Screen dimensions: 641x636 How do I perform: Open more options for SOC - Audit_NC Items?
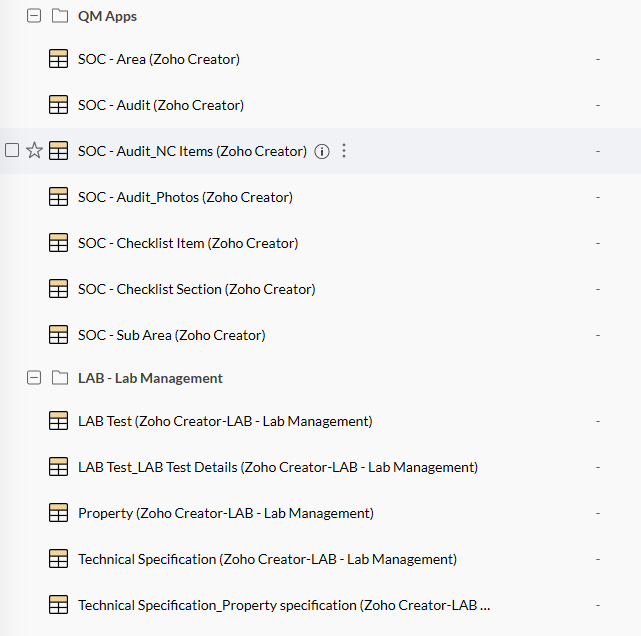(x=344, y=151)
